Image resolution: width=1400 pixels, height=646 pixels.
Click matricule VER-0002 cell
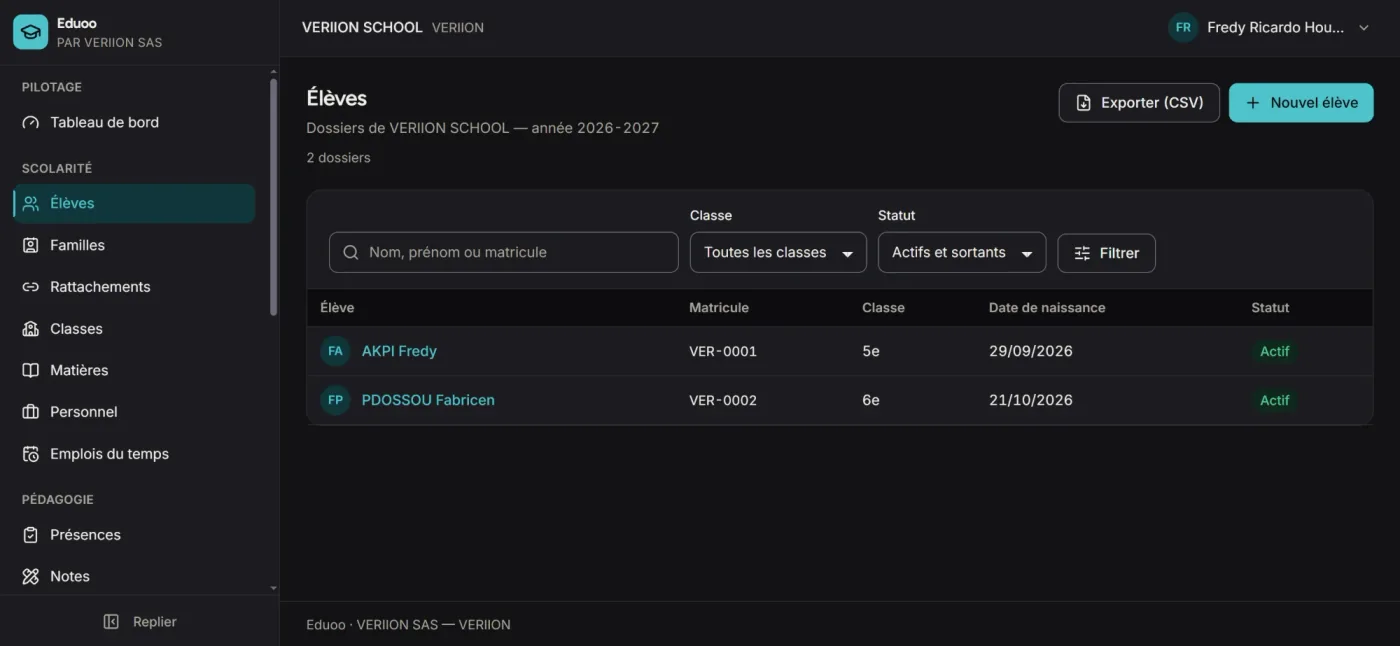point(723,400)
